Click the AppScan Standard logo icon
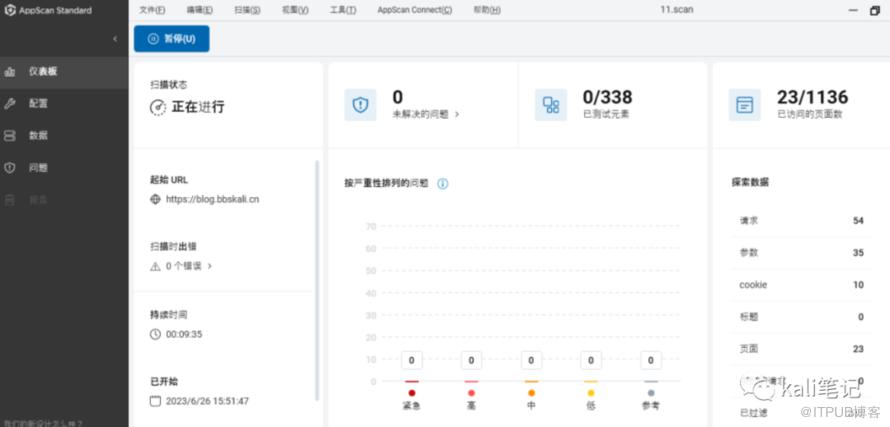The height and width of the screenshot is (427, 890). (x=10, y=10)
